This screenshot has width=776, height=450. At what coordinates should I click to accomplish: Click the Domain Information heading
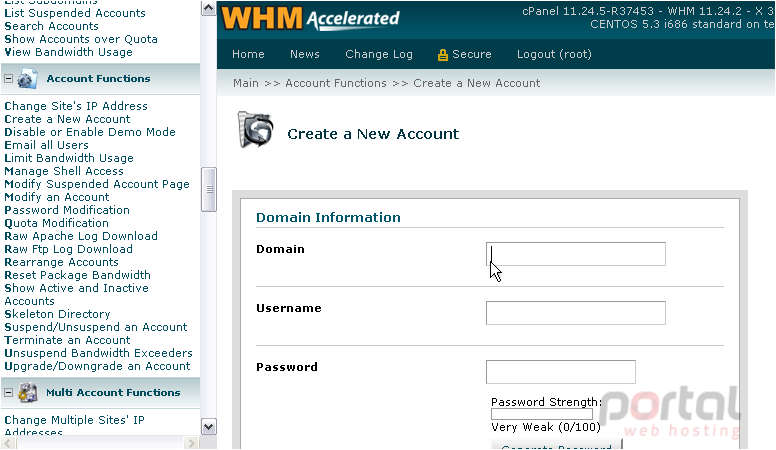[328, 217]
